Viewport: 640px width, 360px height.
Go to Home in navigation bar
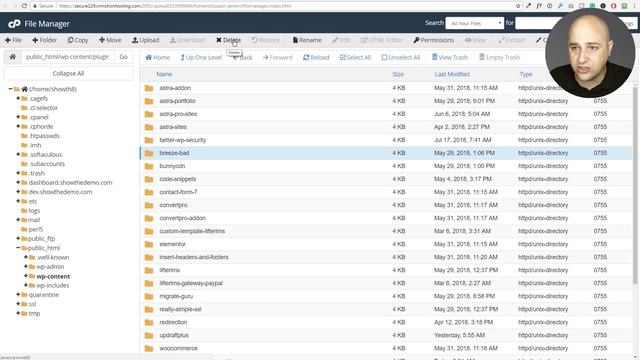pos(157,57)
